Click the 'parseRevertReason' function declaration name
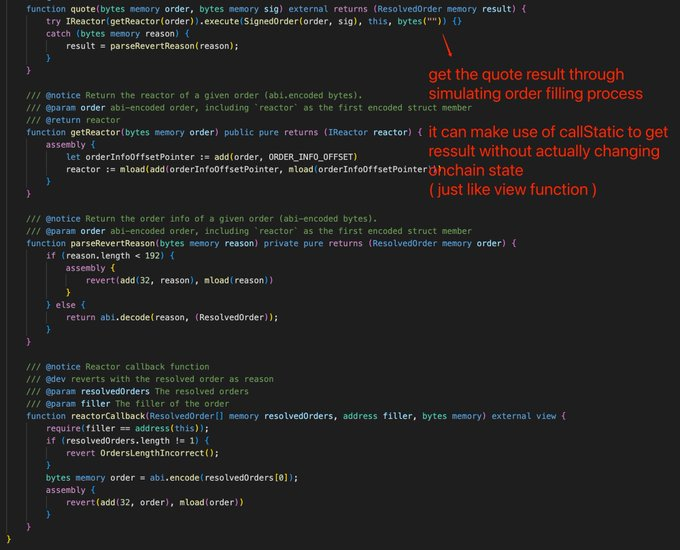Screen dimensions: 680x550 tap(112, 243)
